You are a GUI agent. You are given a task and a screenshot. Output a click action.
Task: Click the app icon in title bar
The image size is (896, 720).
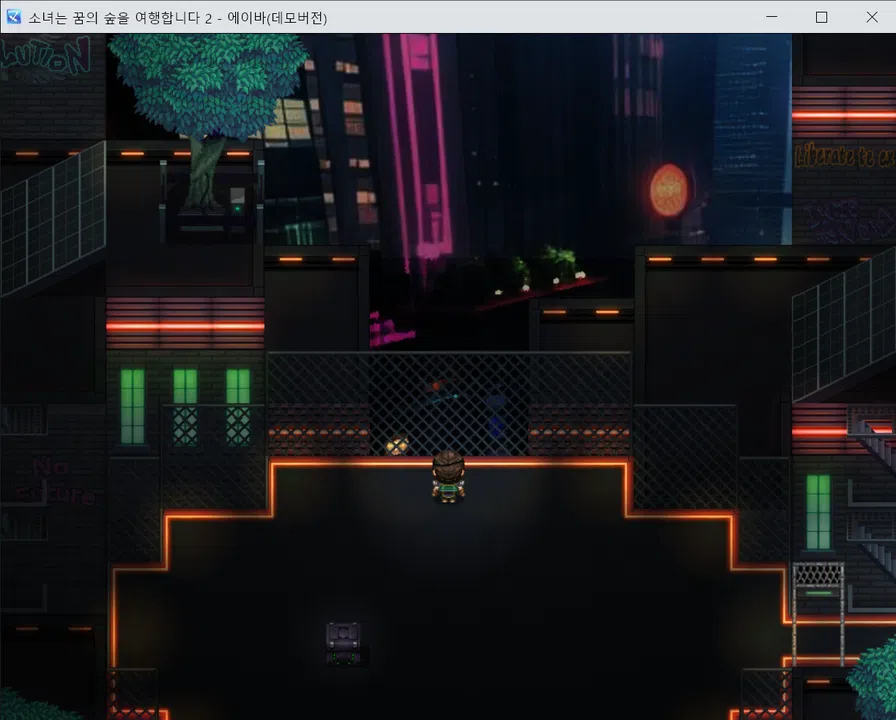(x=13, y=17)
